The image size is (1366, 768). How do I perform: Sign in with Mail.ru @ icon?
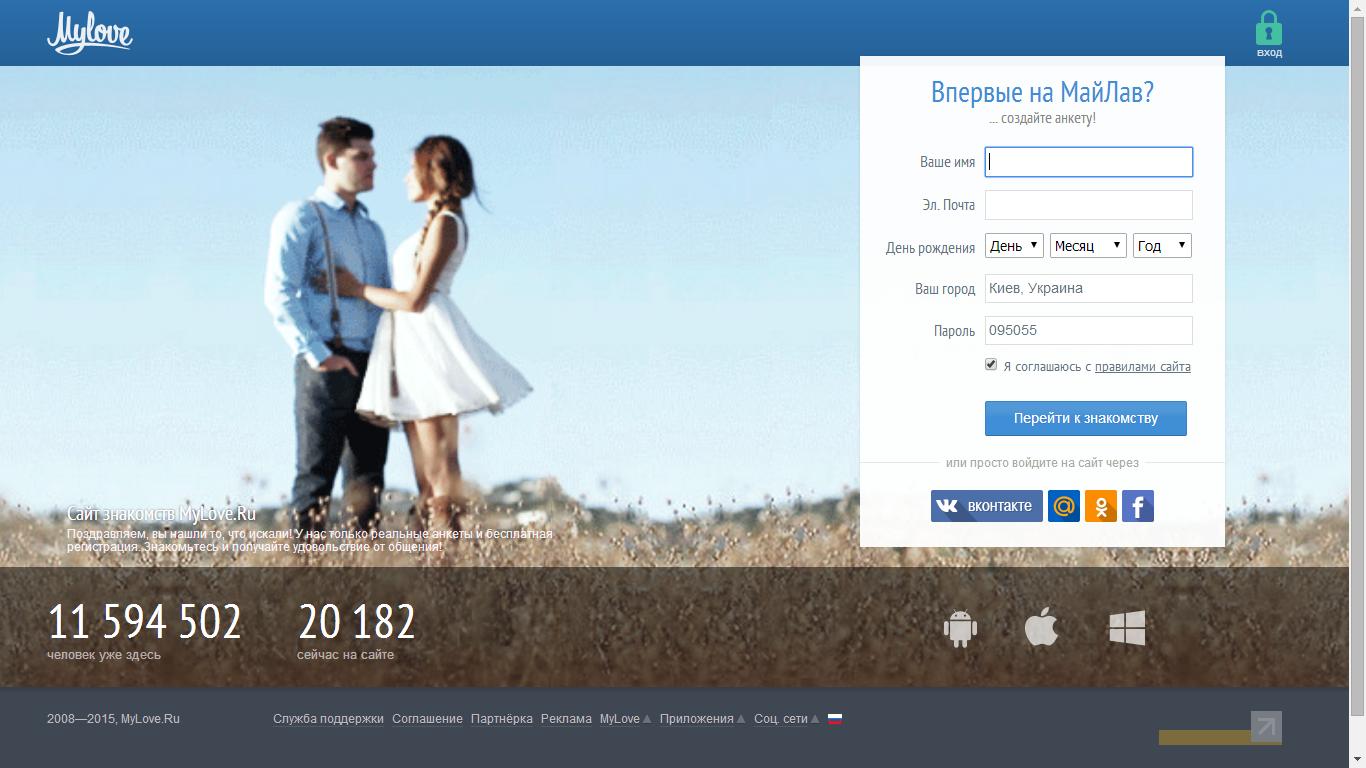click(x=1063, y=506)
